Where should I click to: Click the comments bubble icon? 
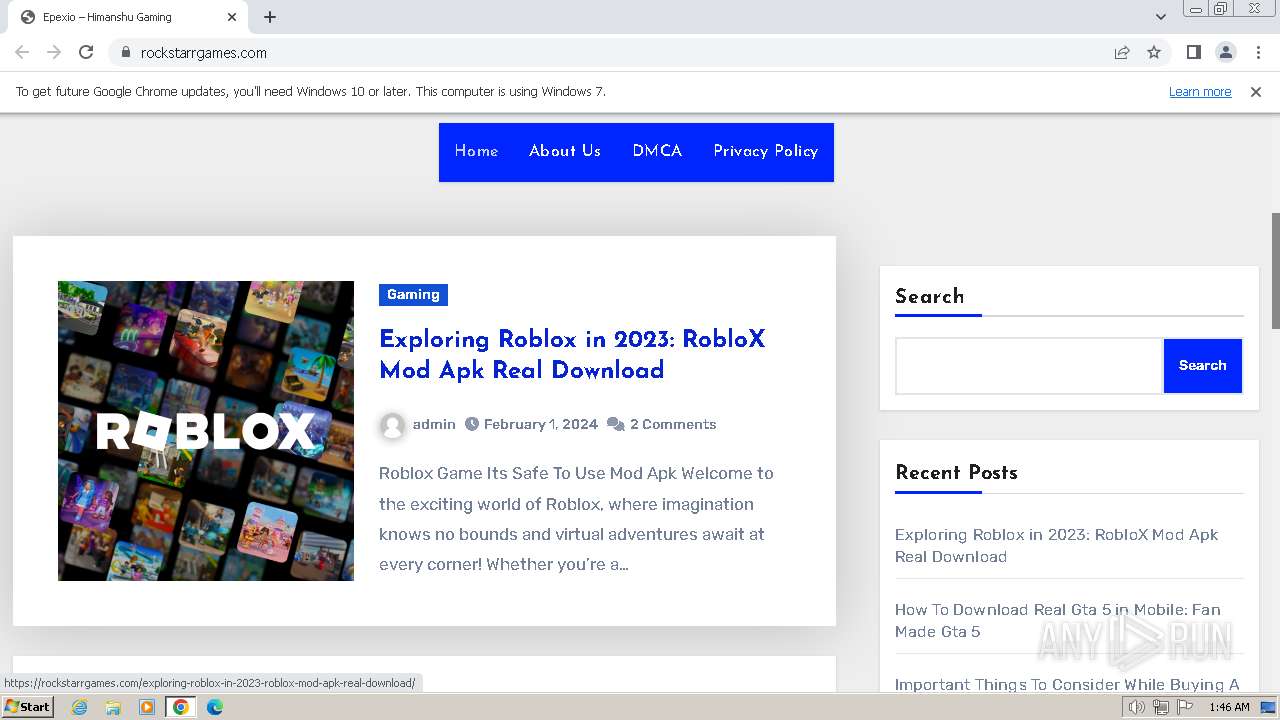pos(616,424)
